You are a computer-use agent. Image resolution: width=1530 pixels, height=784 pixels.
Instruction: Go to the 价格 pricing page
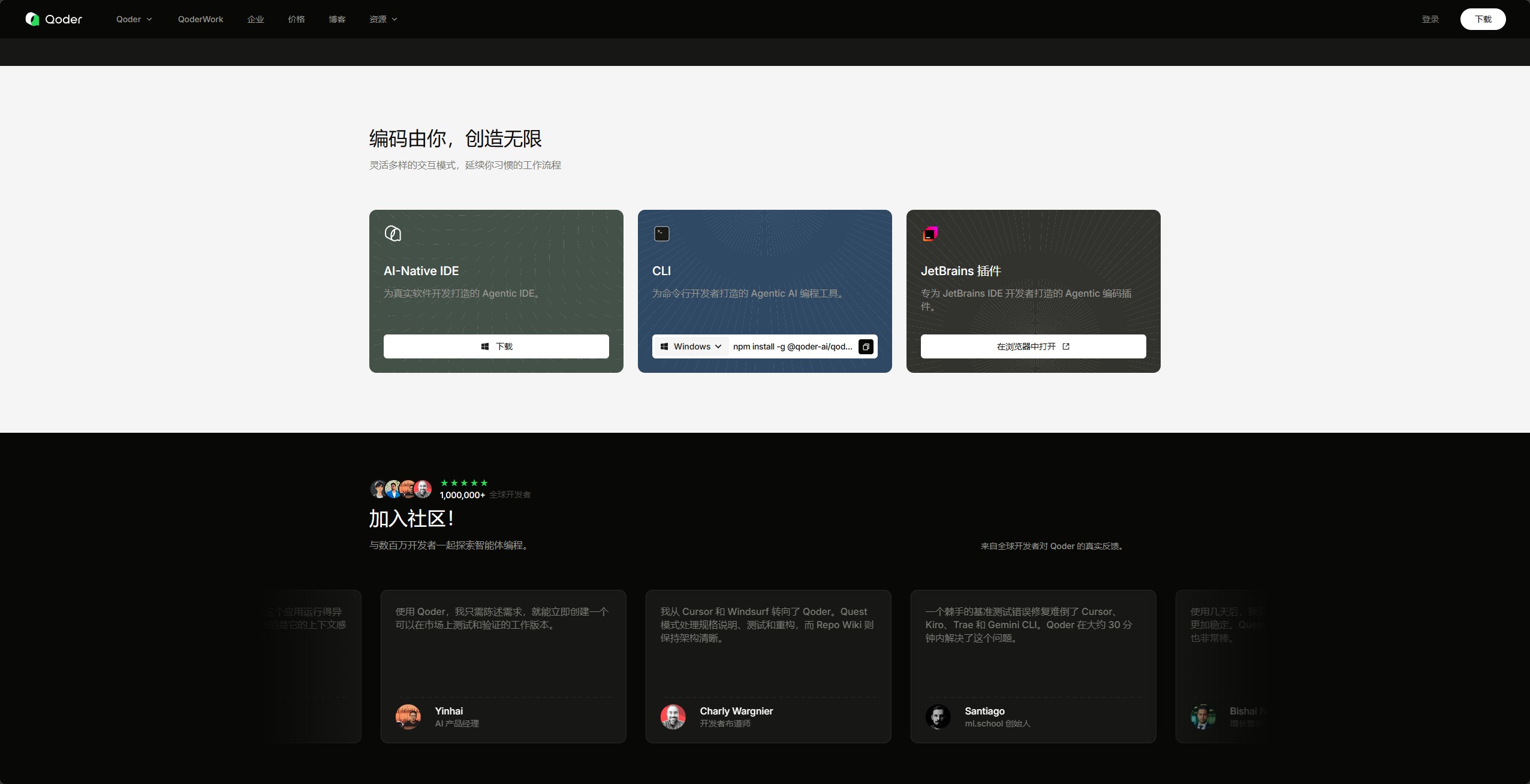[296, 19]
